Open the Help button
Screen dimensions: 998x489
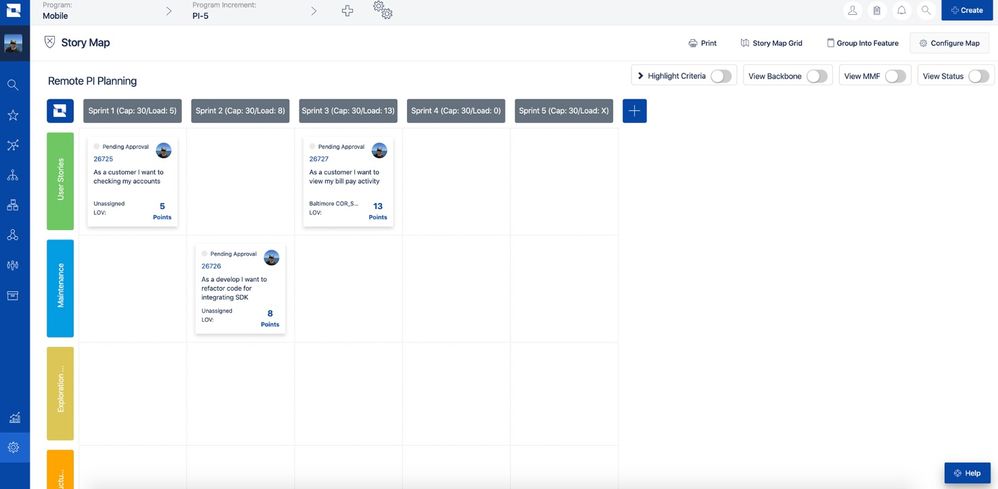[967, 473]
